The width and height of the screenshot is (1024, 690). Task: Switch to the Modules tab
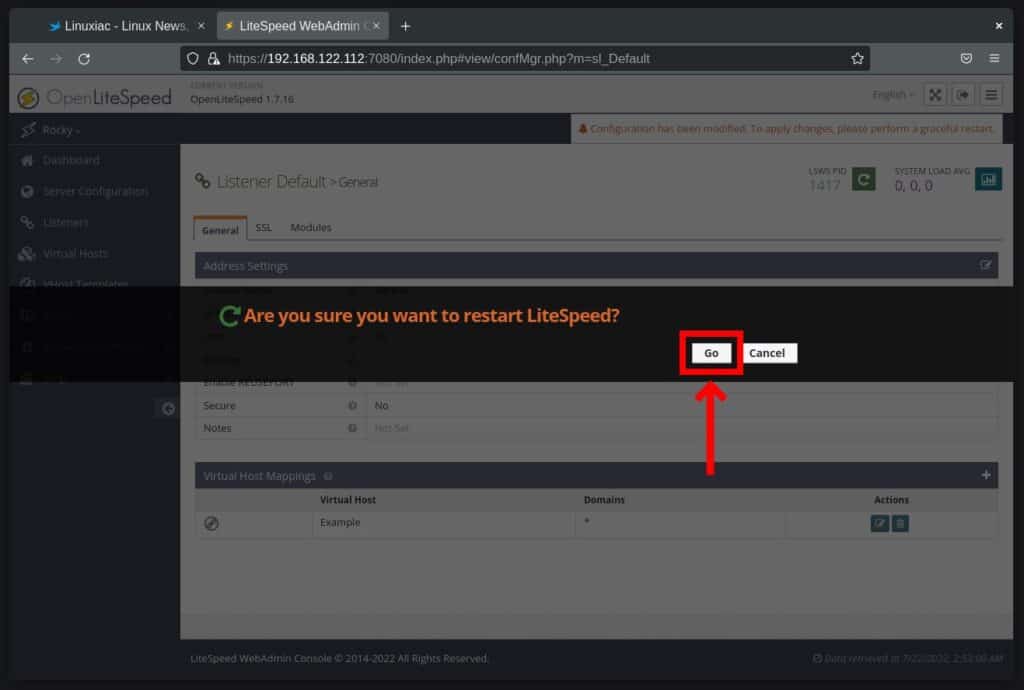[310, 227]
